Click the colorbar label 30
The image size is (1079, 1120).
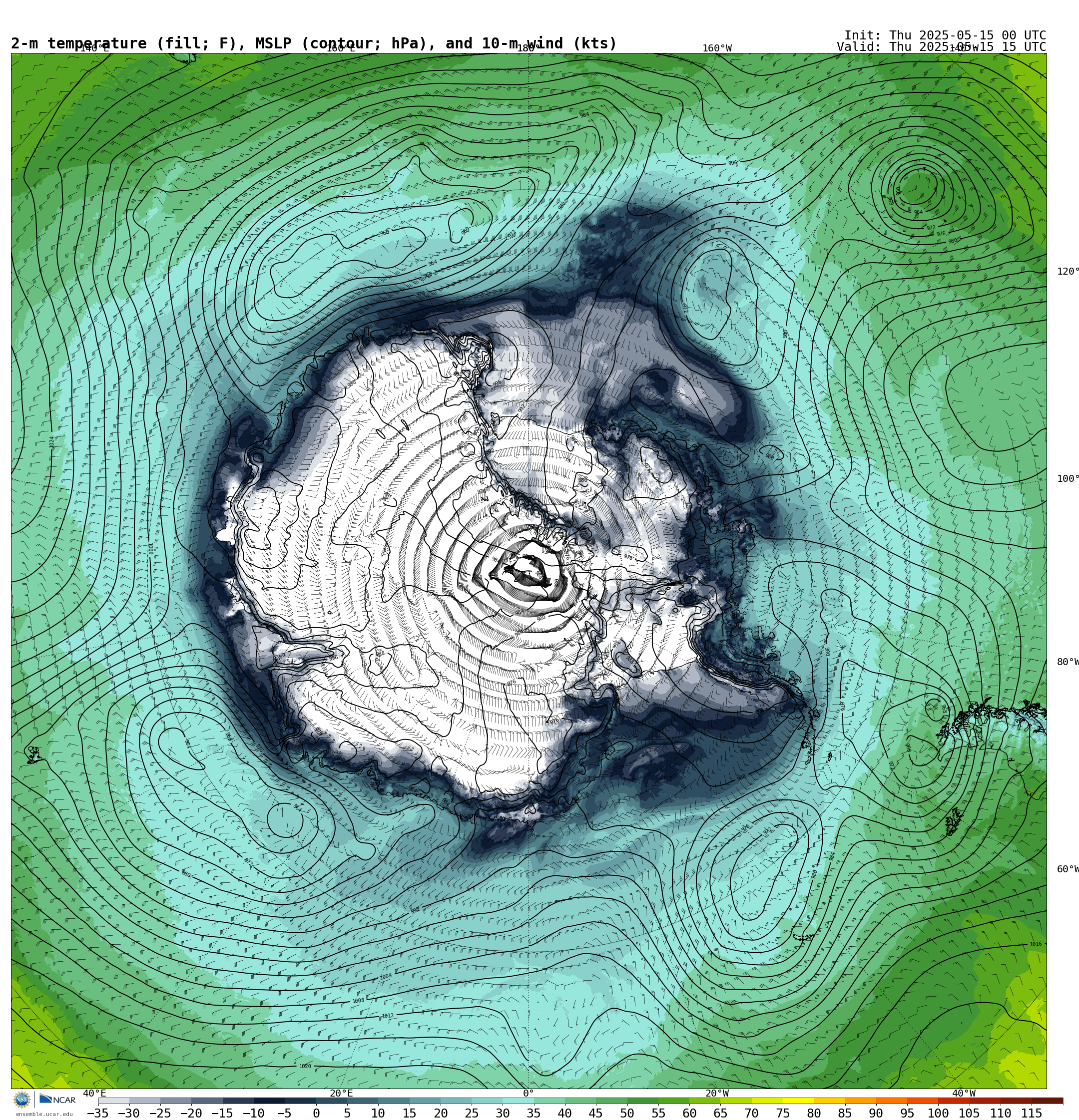(x=503, y=1113)
